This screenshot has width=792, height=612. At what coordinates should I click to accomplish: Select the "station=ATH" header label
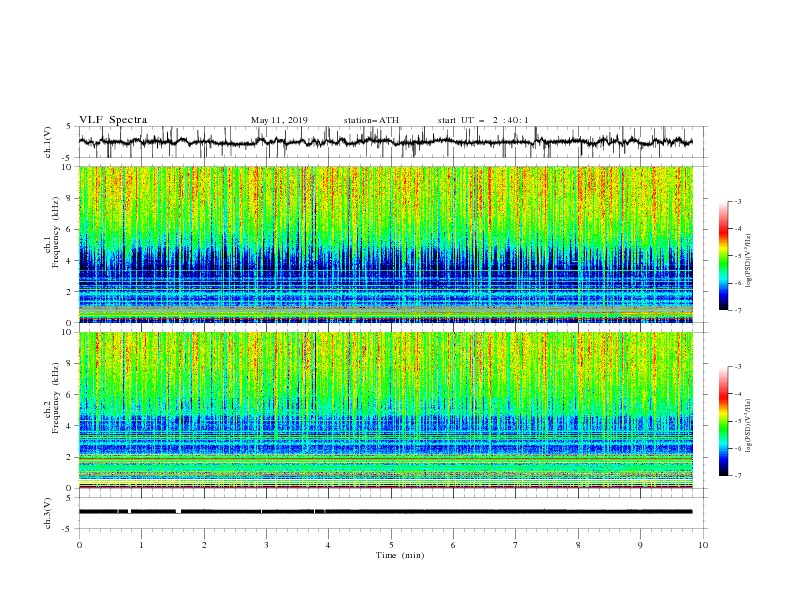[x=371, y=120]
